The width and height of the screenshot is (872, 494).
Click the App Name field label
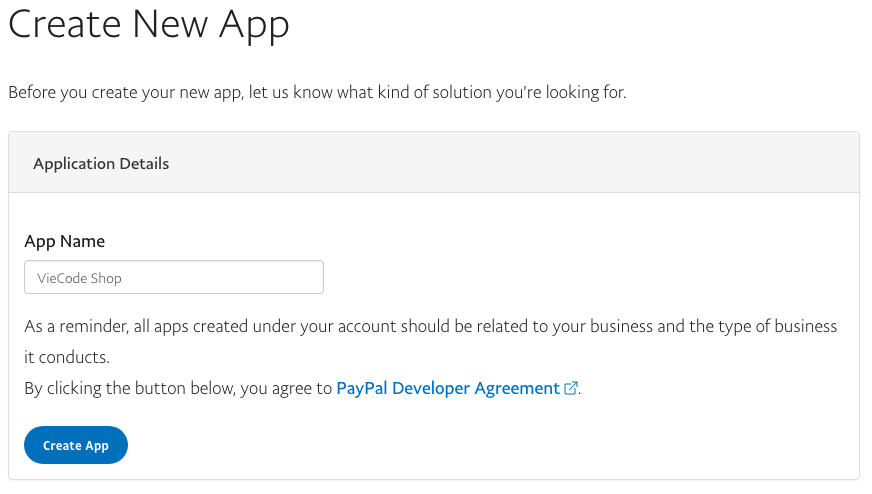click(64, 241)
